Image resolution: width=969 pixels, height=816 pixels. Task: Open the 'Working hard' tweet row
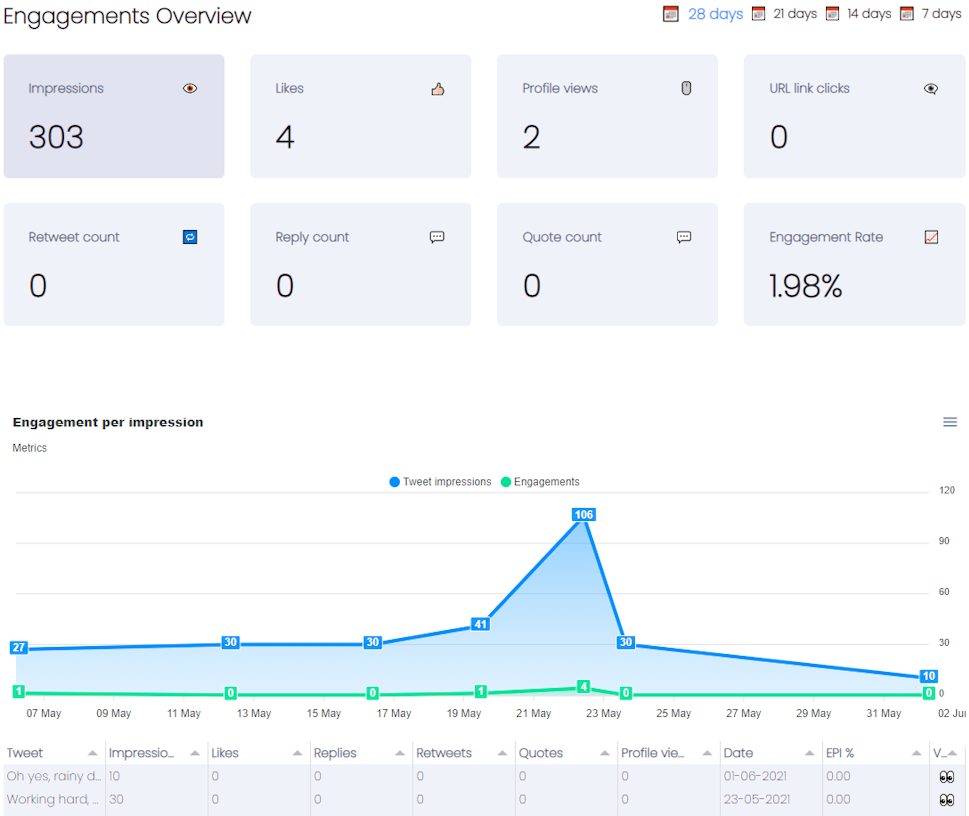point(53,799)
